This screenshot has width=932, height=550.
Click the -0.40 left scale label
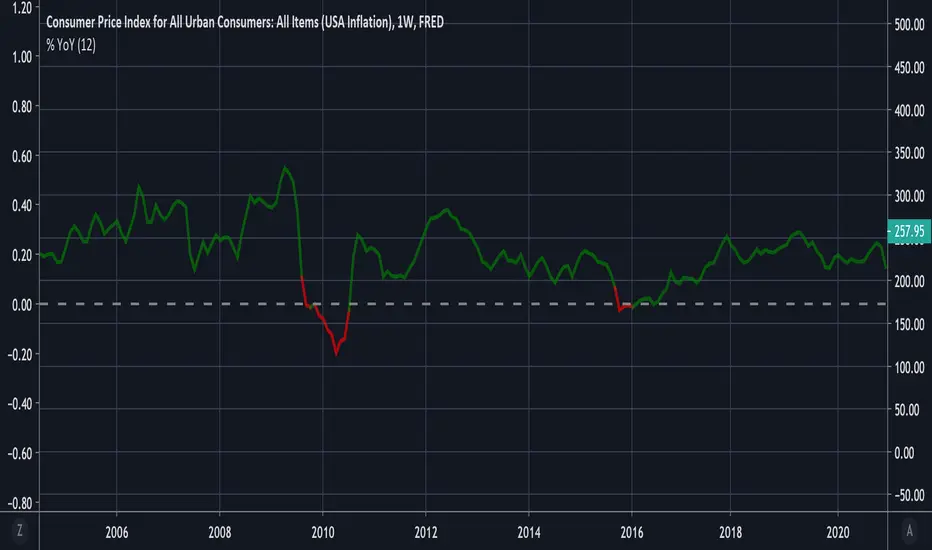(20, 404)
